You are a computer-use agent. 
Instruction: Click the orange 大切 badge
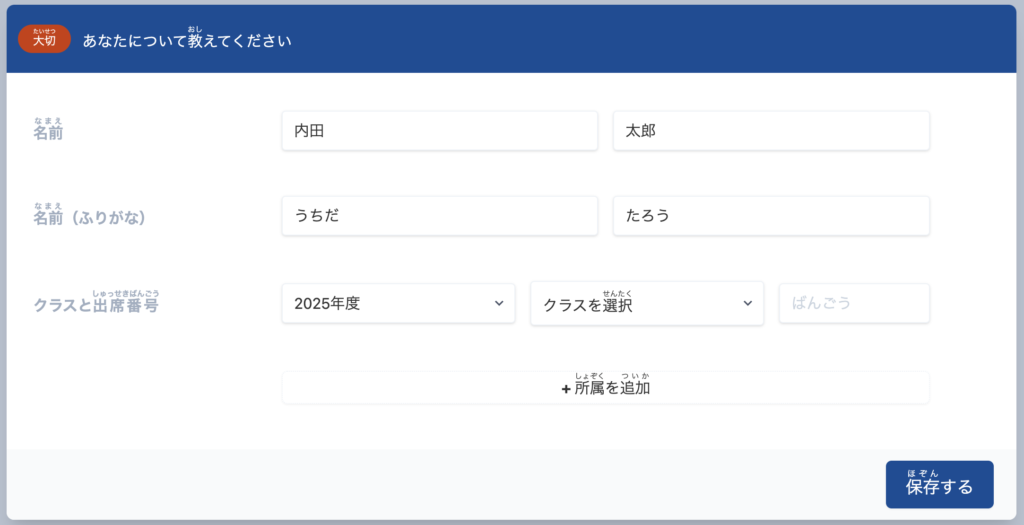pos(44,40)
